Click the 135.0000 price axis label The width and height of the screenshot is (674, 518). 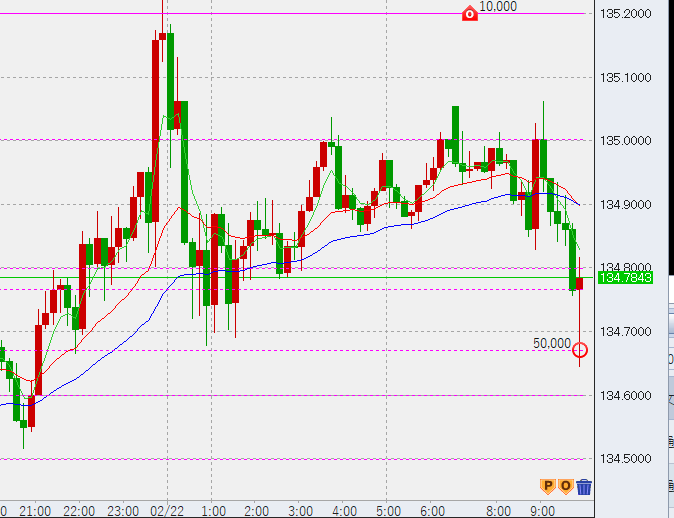625,141
